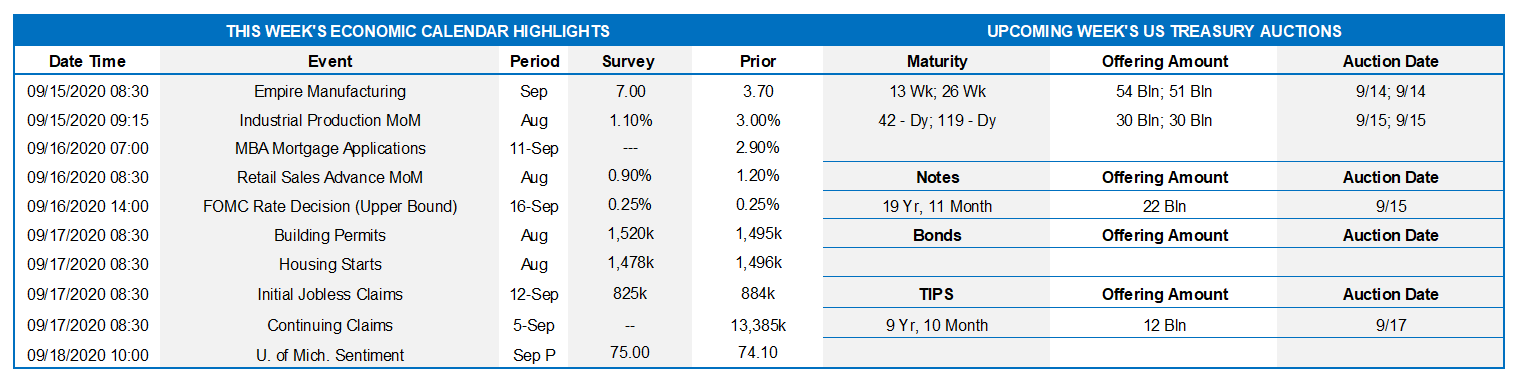1520x384 pixels.
Task: Click MBA Mortgage Applications event
Action: click(x=330, y=148)
